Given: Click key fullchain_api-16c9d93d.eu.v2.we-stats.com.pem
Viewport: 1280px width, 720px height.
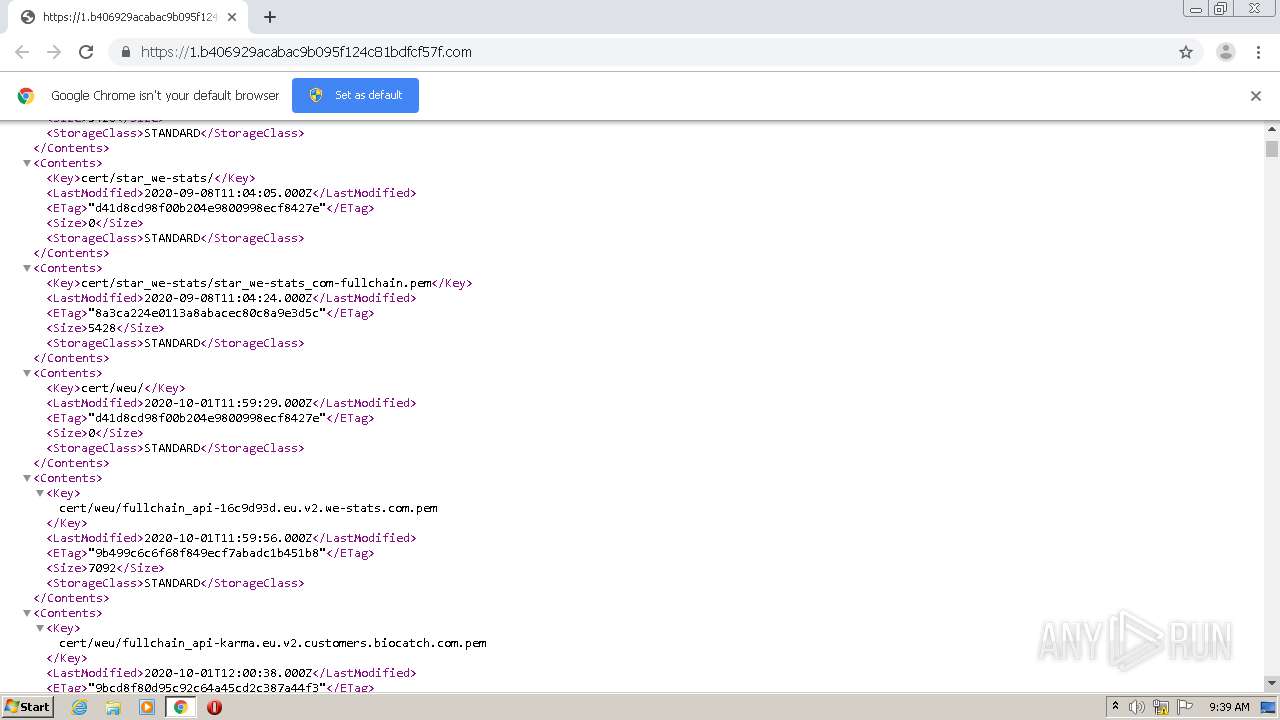Looking at the screenshot, I should click(248, 508).
